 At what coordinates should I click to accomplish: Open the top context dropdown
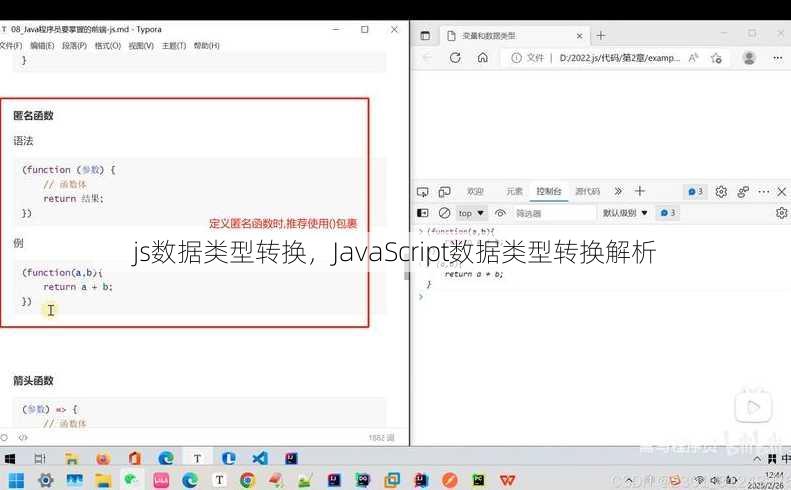tap(471, 213)
